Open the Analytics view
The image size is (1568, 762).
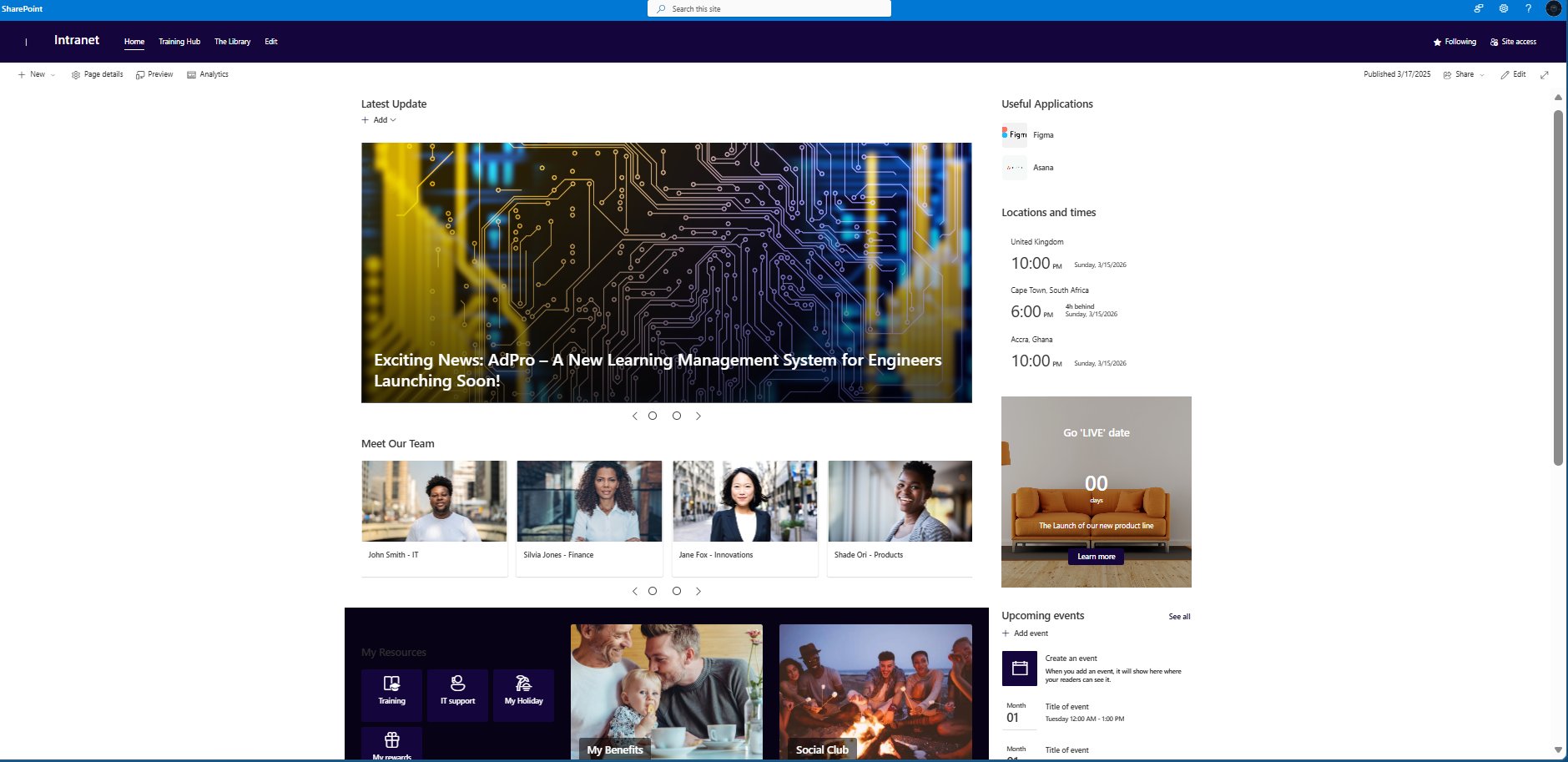coord(208,74)
